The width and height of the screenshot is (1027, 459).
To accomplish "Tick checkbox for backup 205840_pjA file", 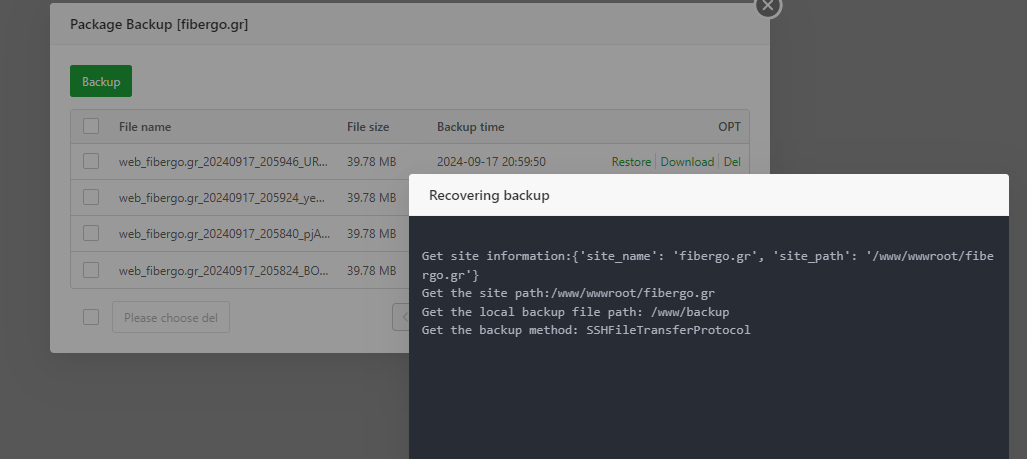I will (x=91, y=233).
